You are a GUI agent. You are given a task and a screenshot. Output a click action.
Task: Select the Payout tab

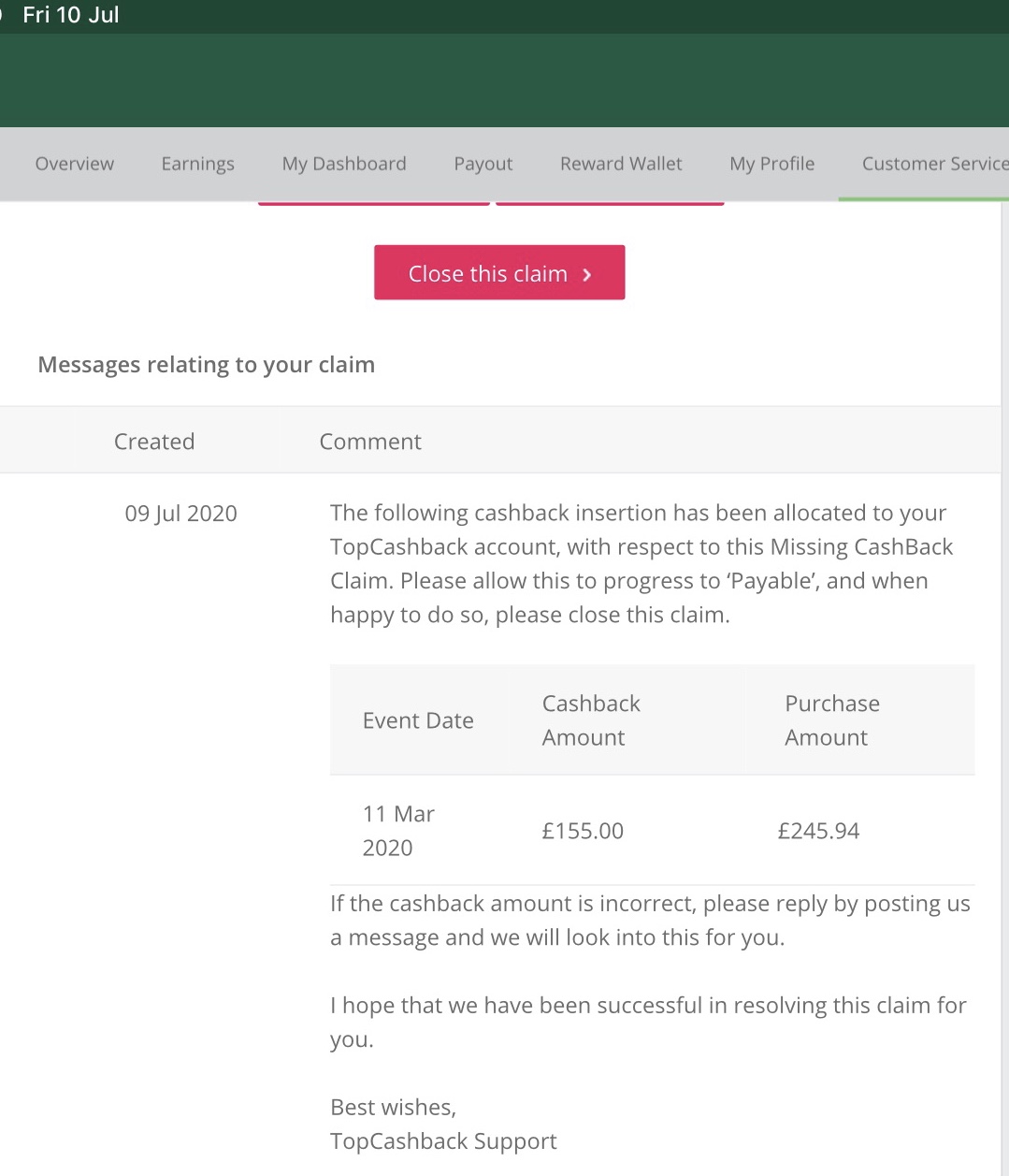coord(483,164)
